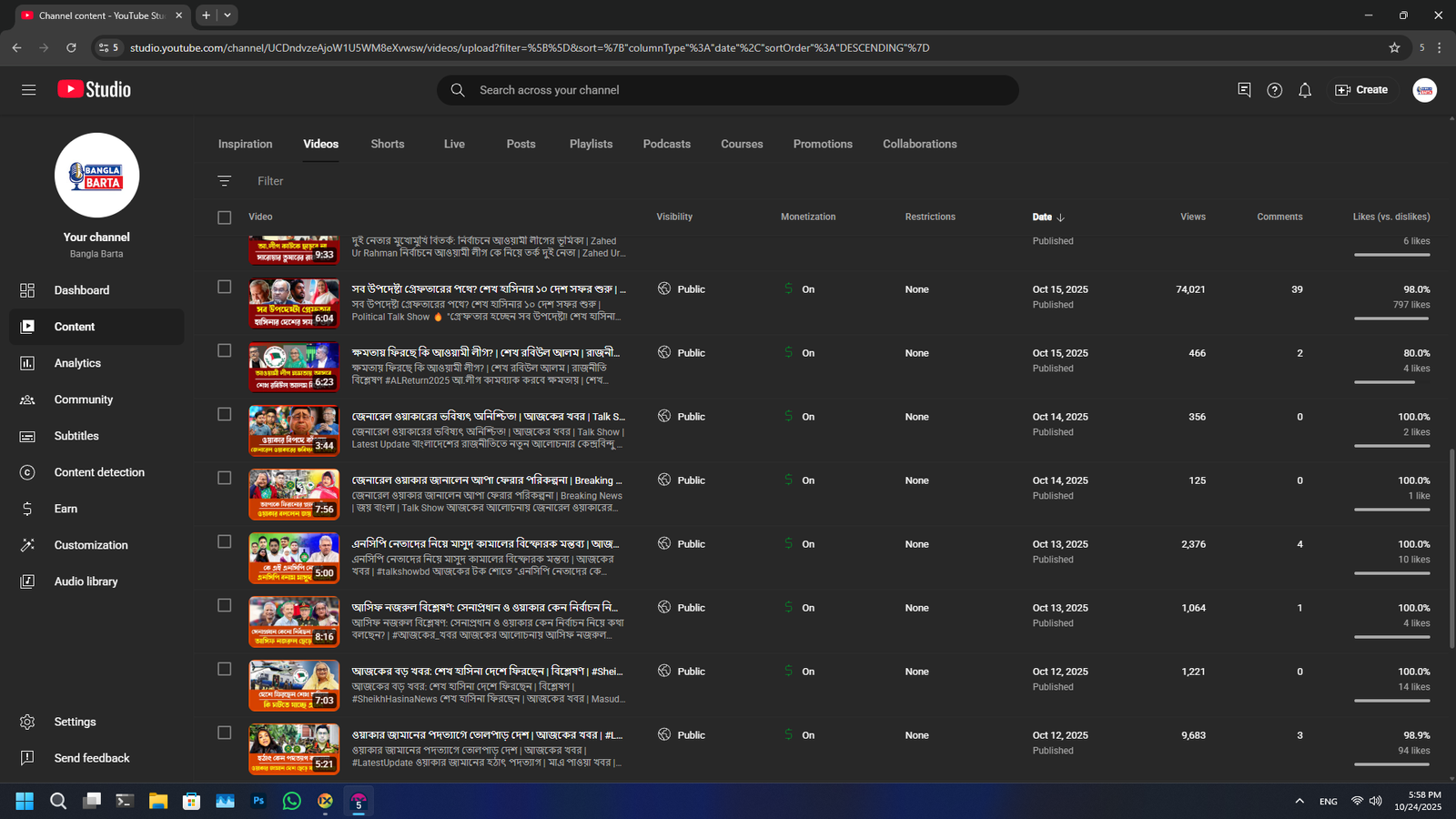
Task: Sort by Date column descending arrow
Action: tap(1061, 217)
